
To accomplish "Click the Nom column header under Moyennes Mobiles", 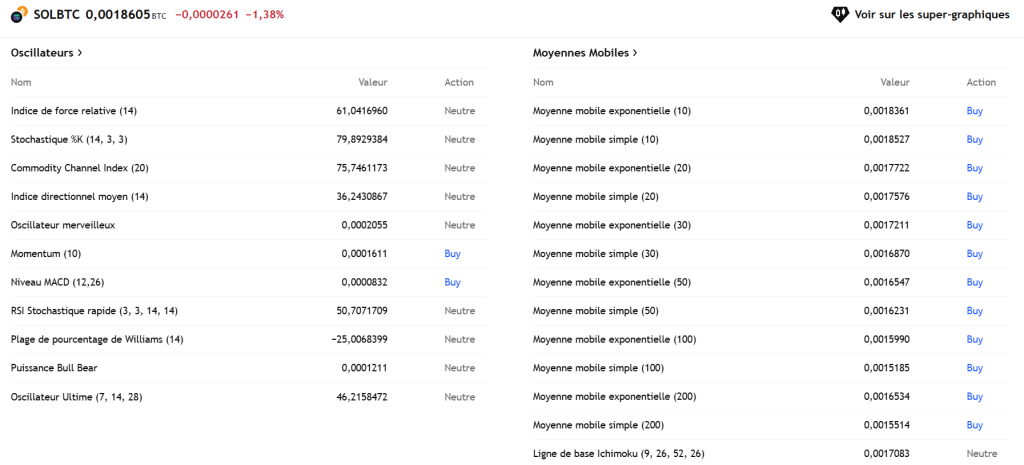I will [543, 82].
